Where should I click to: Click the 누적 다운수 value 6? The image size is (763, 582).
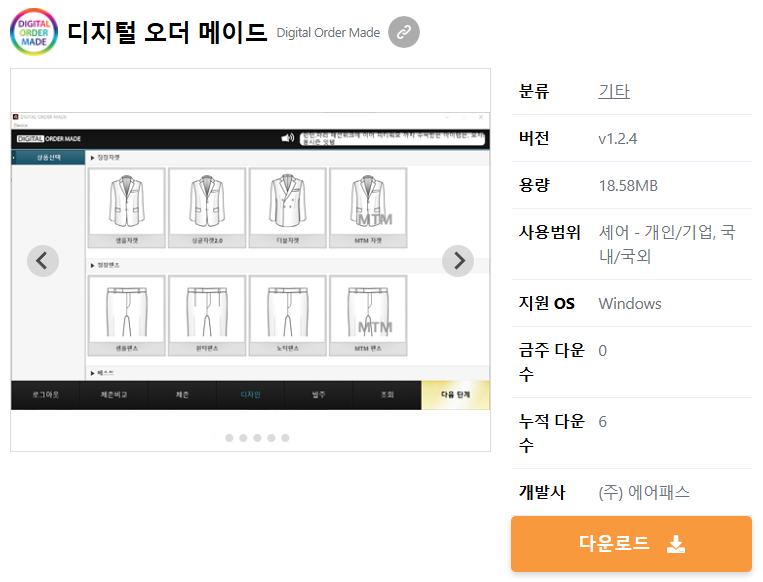(x=602, y=421)
